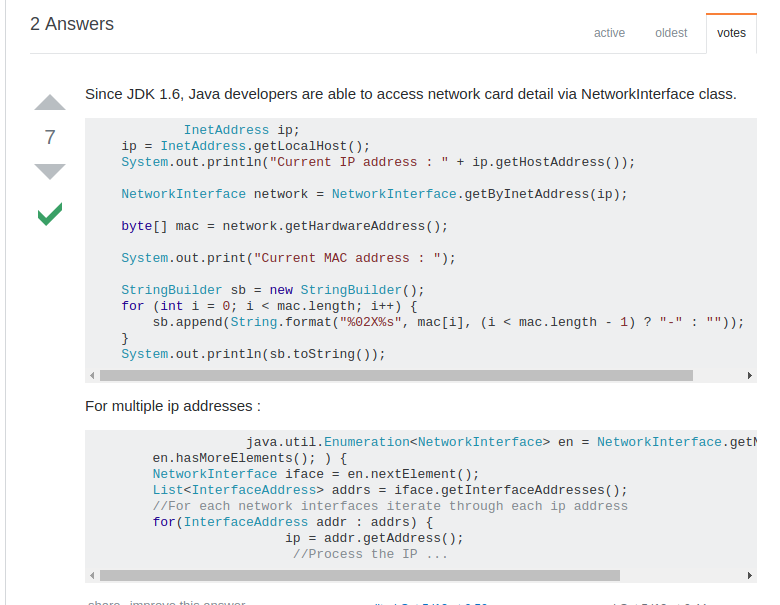Image resolution: width=780 pixels, height=605 pixels.
Task: Click the 'getInterfaceAddresses()' code line
Action: click(390, 490)
